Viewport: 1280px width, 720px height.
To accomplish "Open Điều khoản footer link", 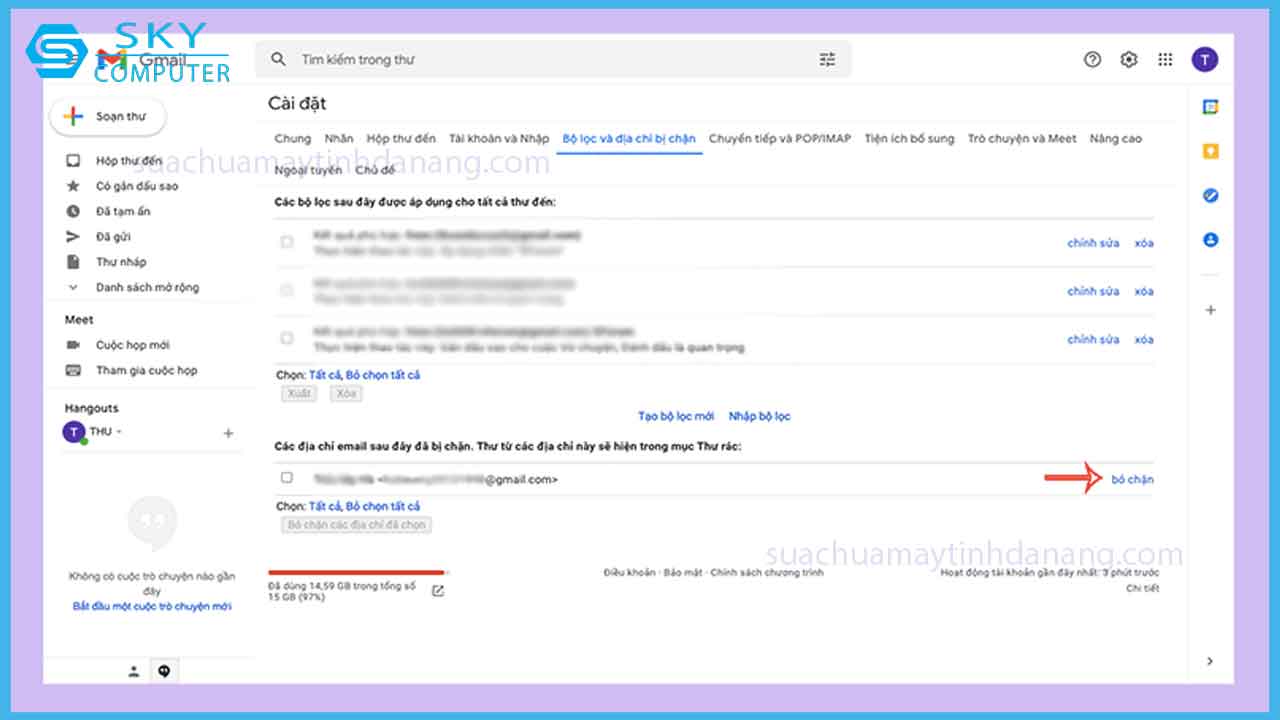I will [x=629, y=573].
